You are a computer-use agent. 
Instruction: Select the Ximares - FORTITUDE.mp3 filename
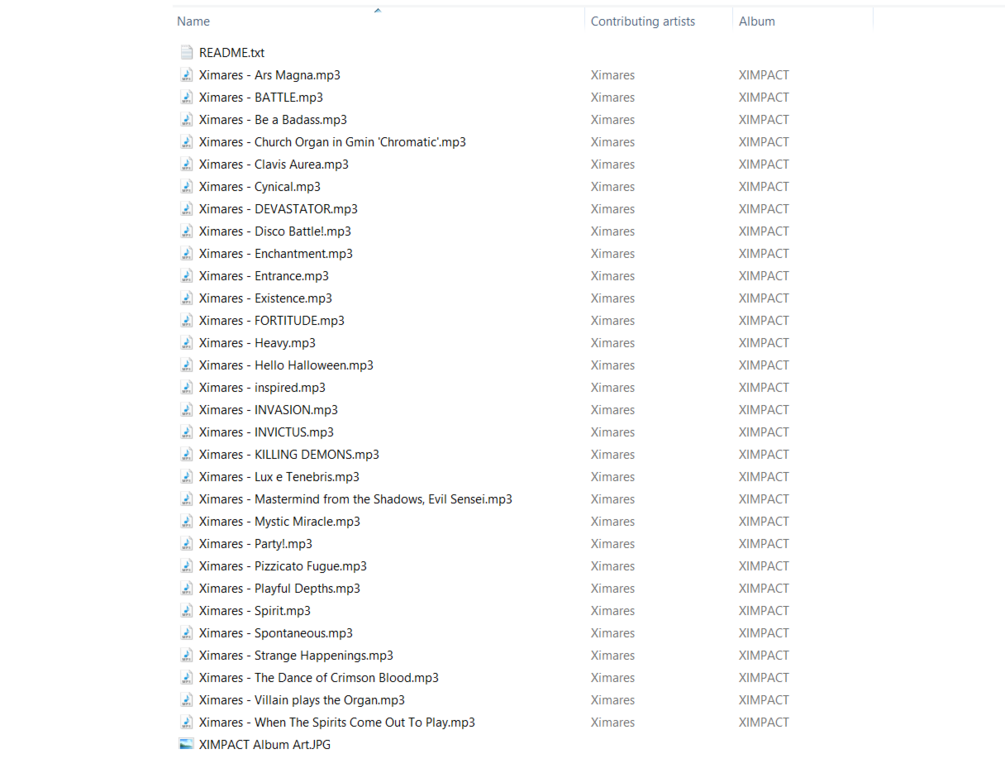point(272,321)
